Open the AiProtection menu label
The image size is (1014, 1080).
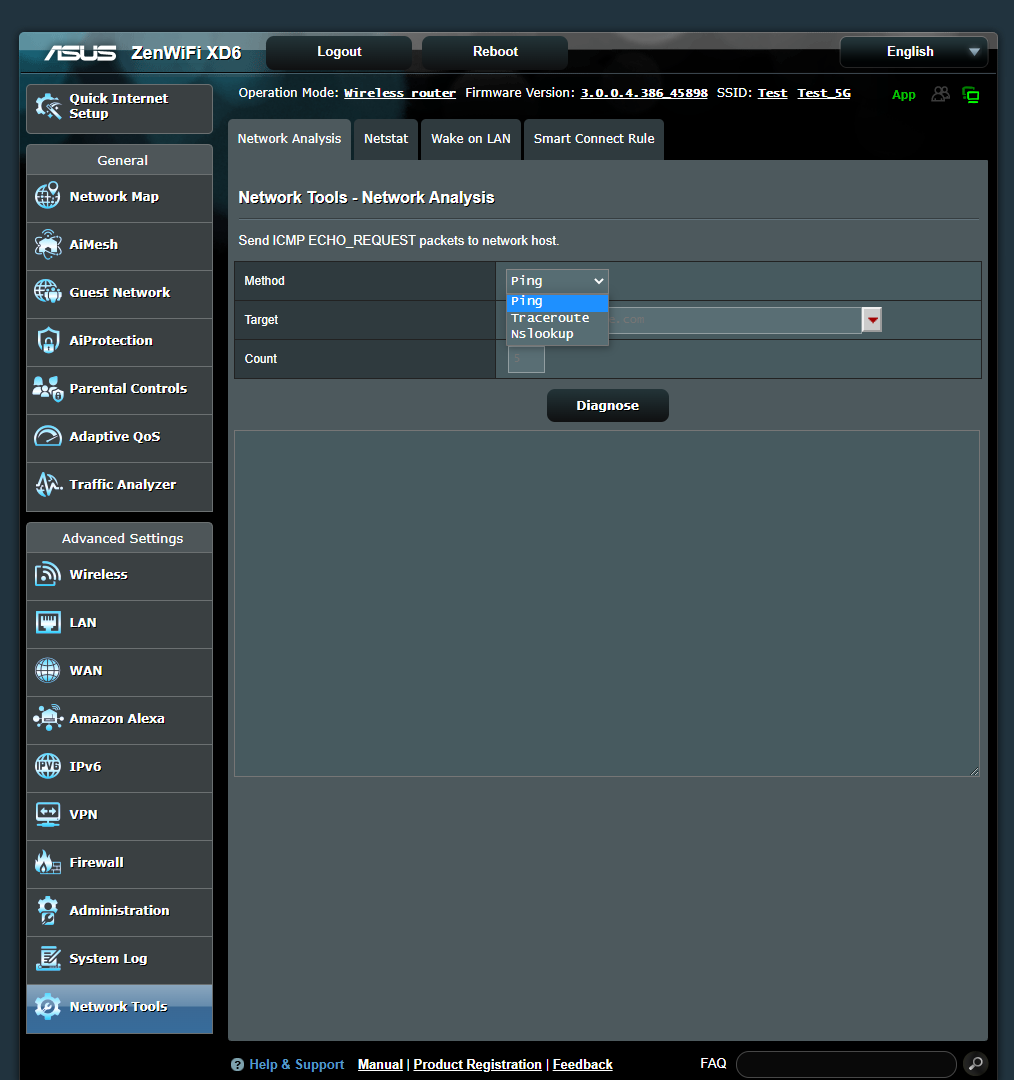[x=111, y=340]
